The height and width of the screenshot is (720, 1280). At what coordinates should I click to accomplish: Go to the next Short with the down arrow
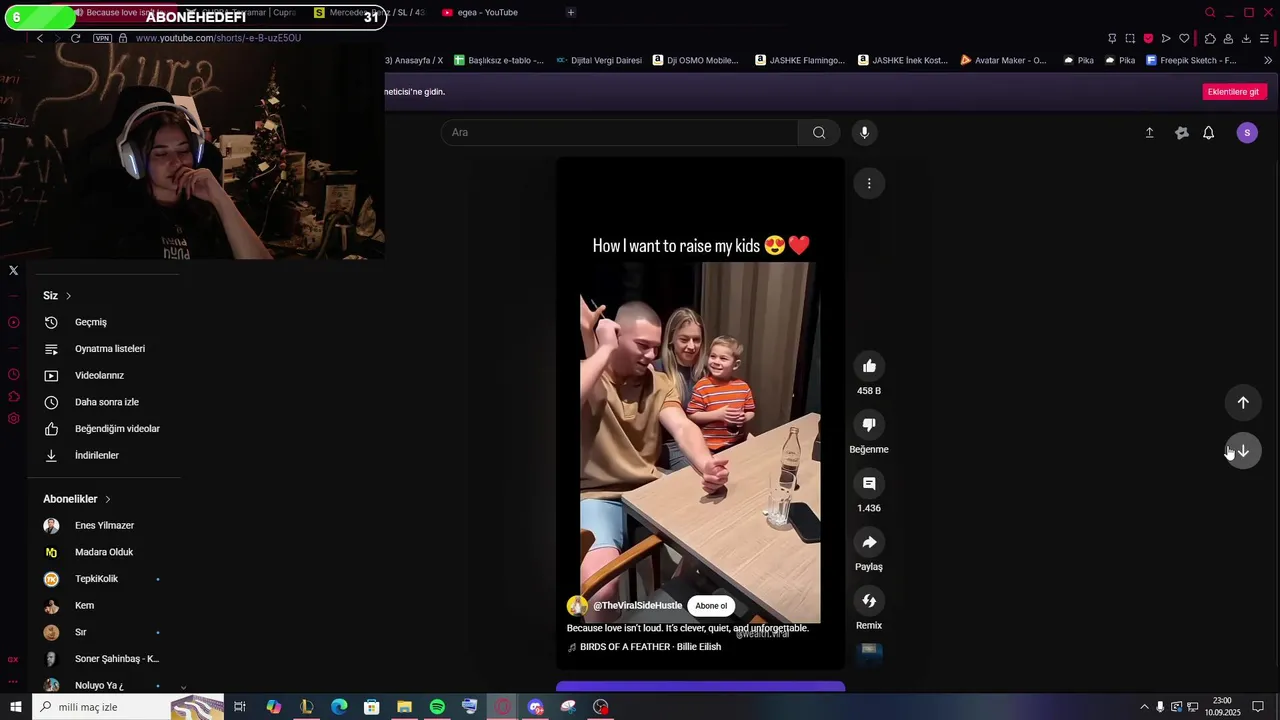pos(1243,451)
